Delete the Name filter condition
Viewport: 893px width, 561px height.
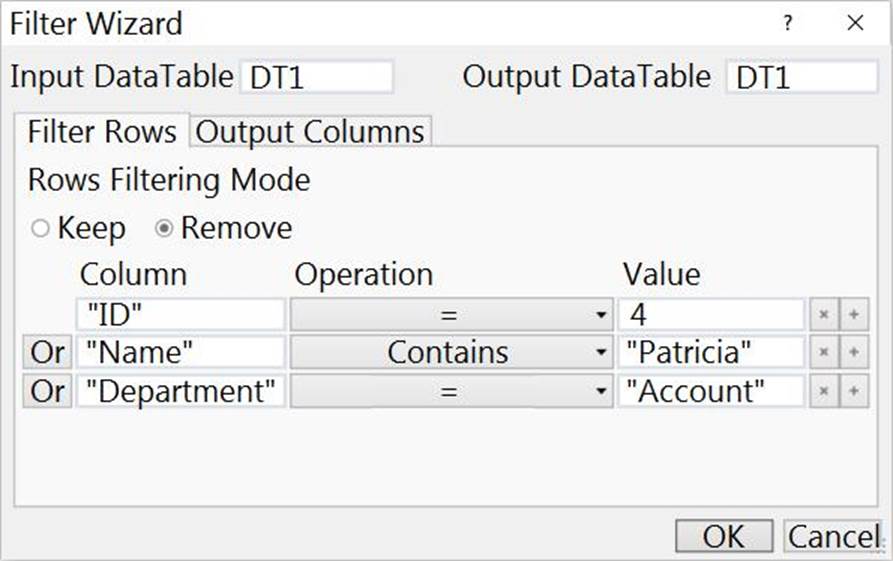(825, 353)
